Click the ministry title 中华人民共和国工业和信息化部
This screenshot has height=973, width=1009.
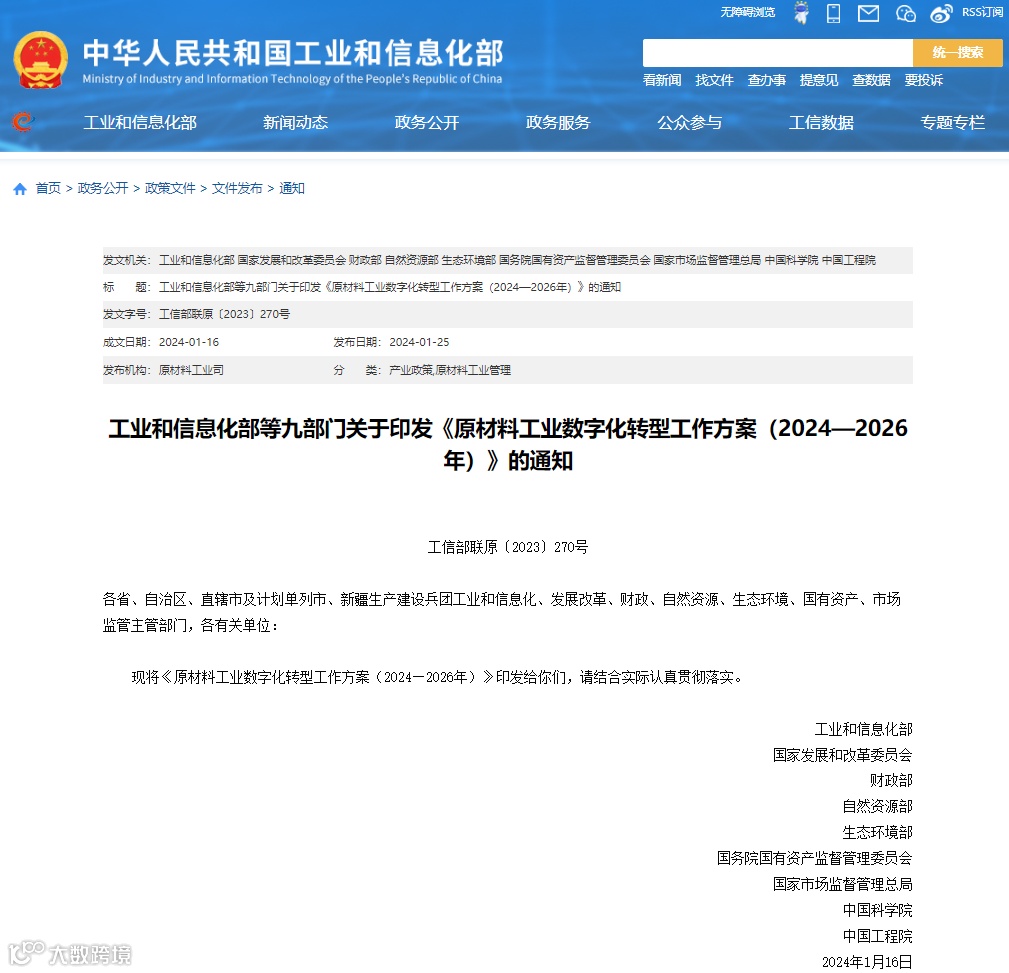tap(293, 53)
